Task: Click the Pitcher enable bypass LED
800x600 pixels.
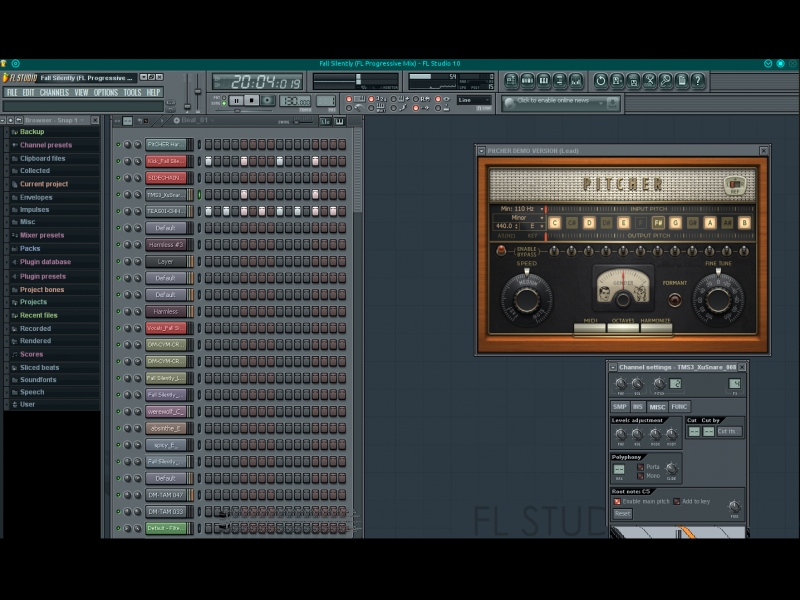Action: 502,250
